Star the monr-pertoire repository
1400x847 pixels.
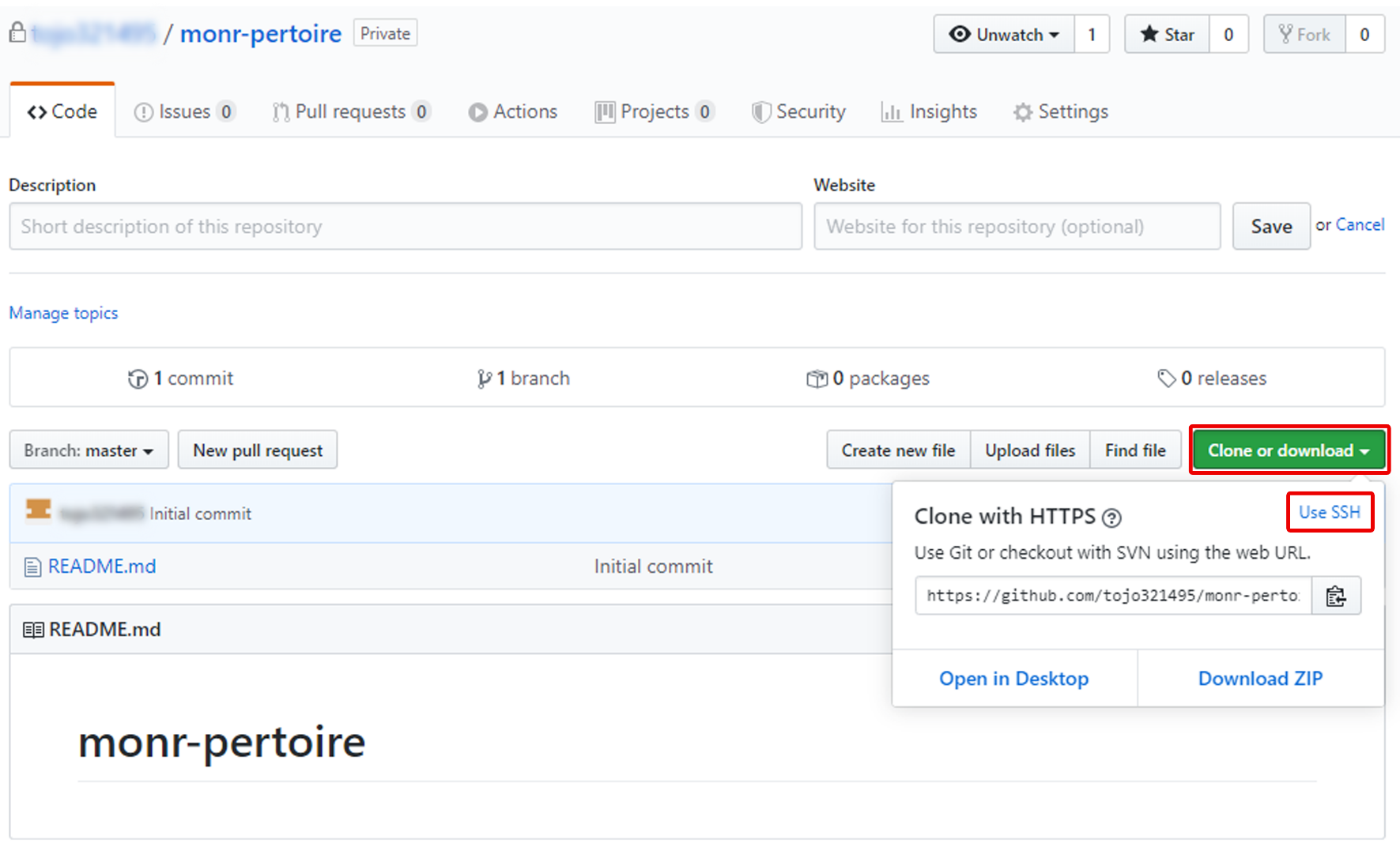[1167, 35]
